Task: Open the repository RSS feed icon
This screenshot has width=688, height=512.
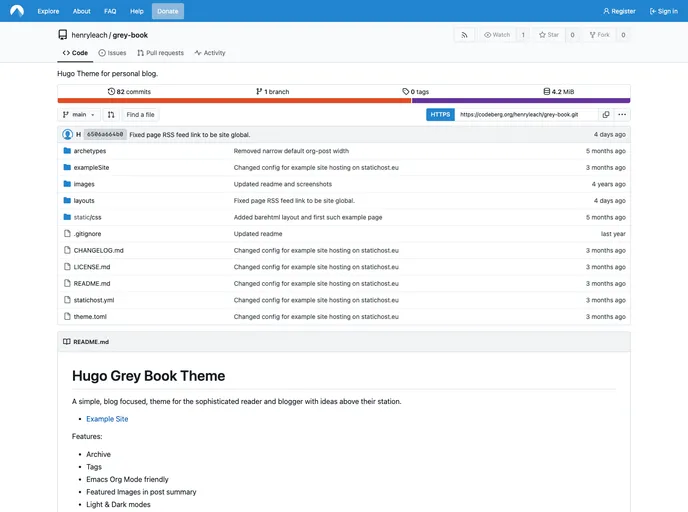Action: click(x=464, y=35)
